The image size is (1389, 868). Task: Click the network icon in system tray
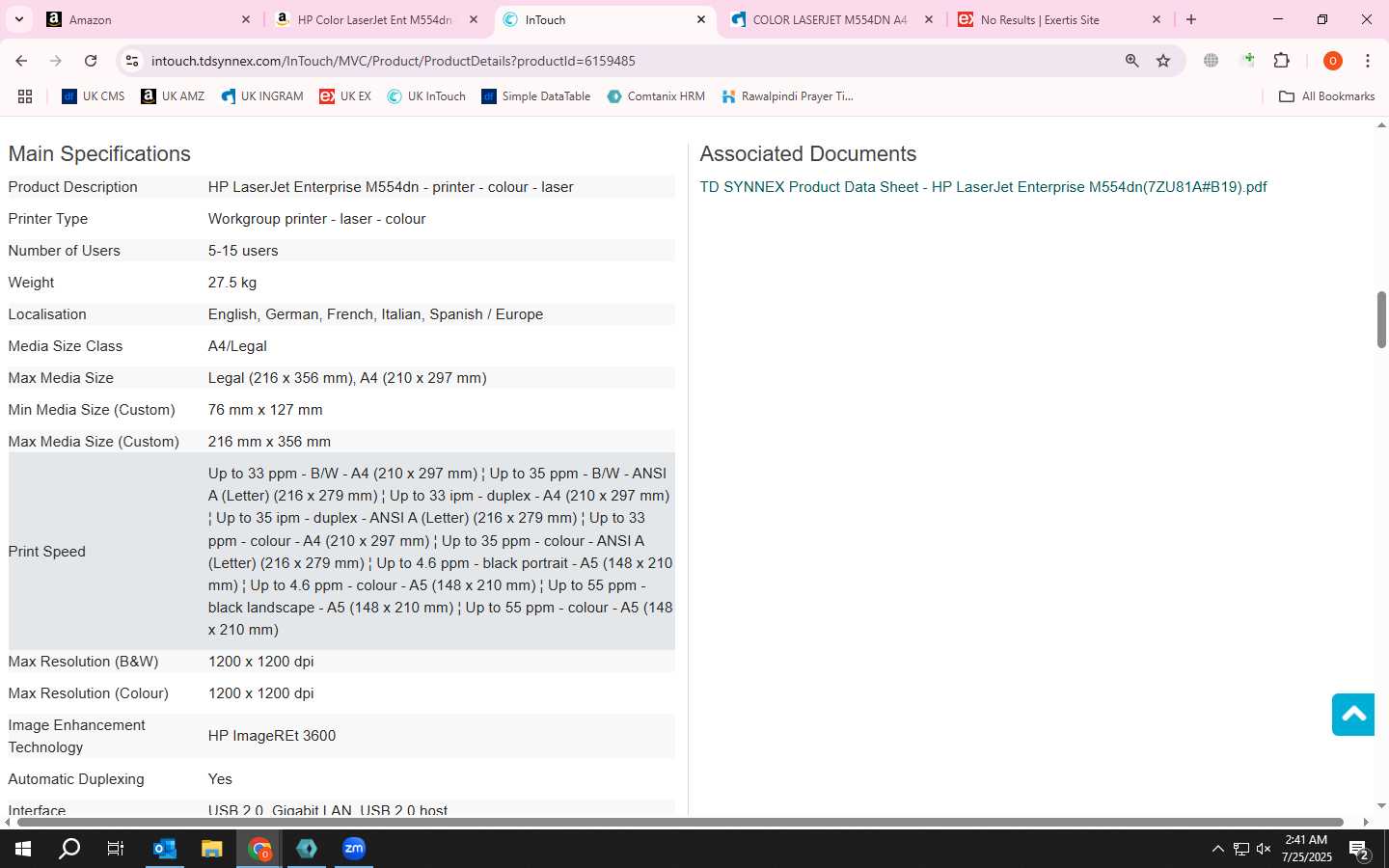[1241, 849]
